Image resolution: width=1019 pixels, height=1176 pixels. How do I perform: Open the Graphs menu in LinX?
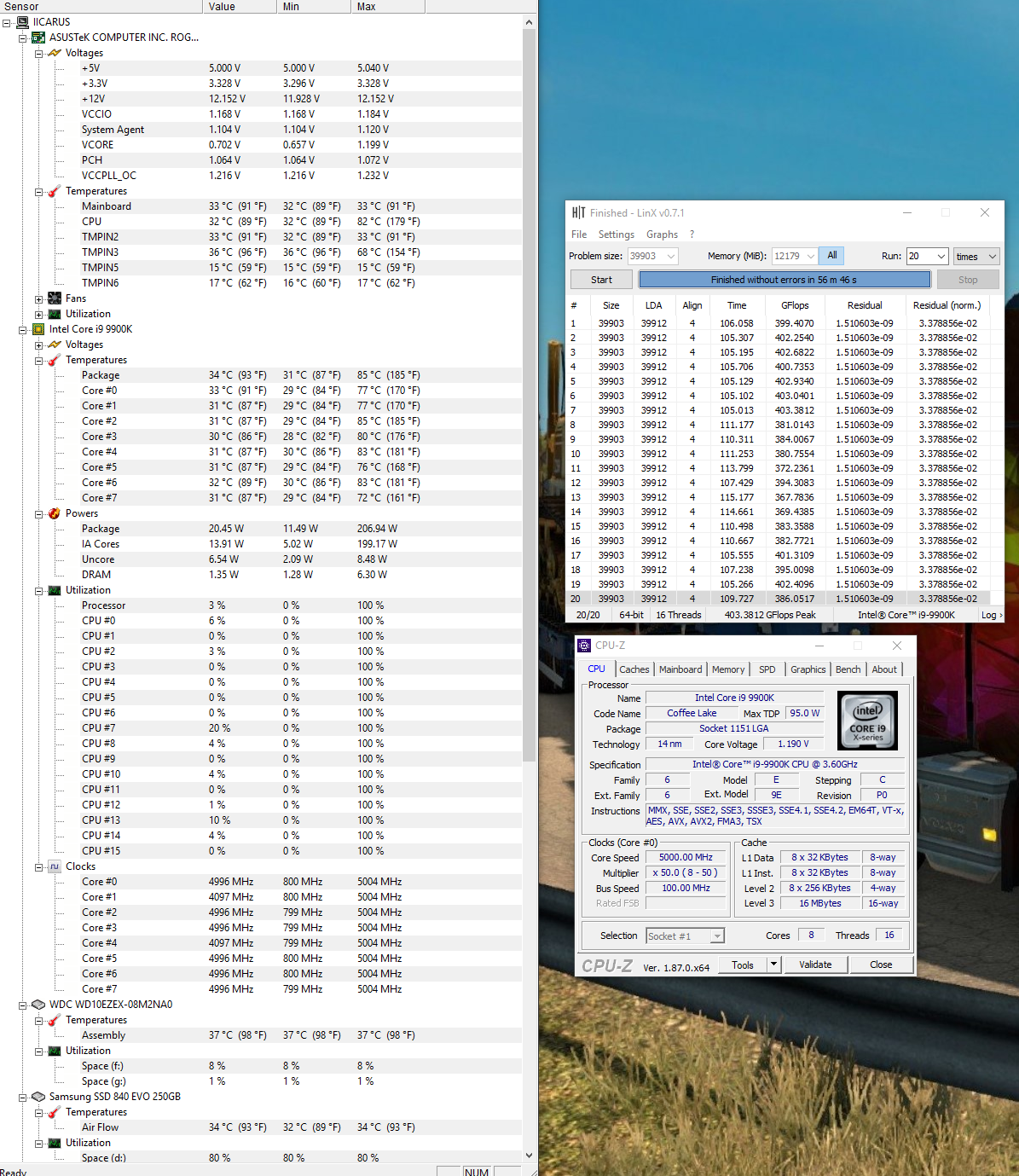click(663, 235)
